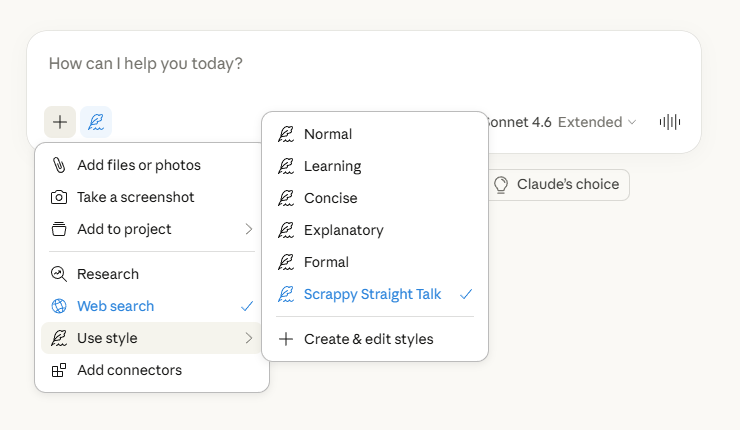Pick the Explanatory style option
Viewport: 740px width, 430px height.
point(343,230)
